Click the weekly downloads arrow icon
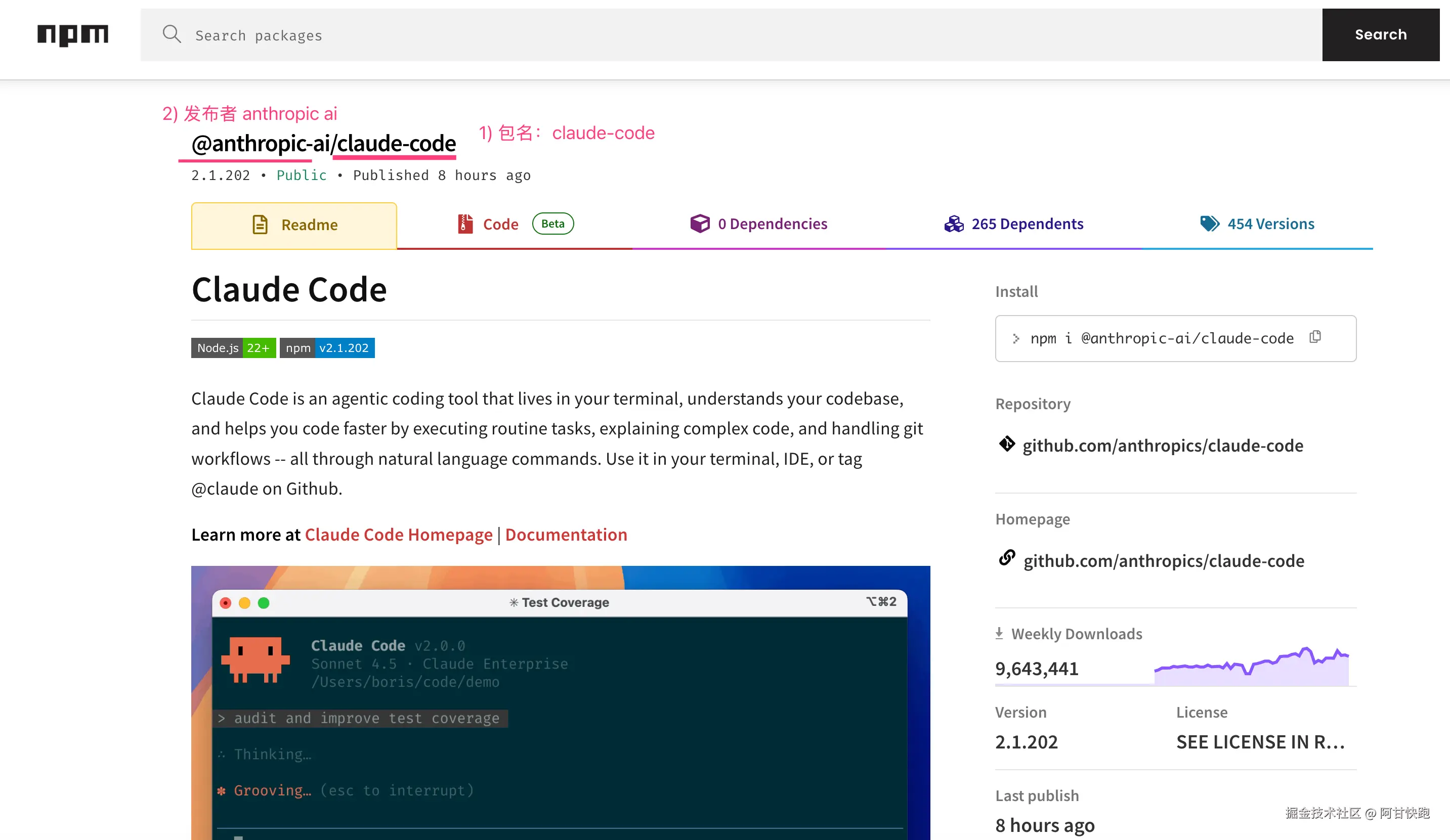 coord(999,633)
